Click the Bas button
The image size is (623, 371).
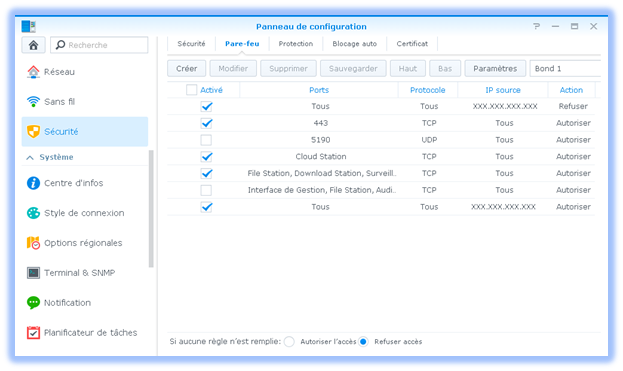pos(445,68)
